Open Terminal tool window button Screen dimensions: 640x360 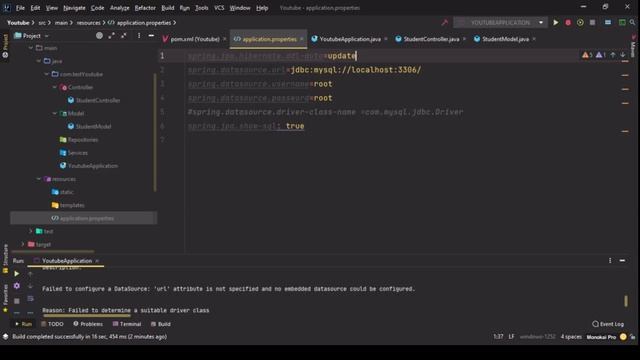click(x=127, y=324)
